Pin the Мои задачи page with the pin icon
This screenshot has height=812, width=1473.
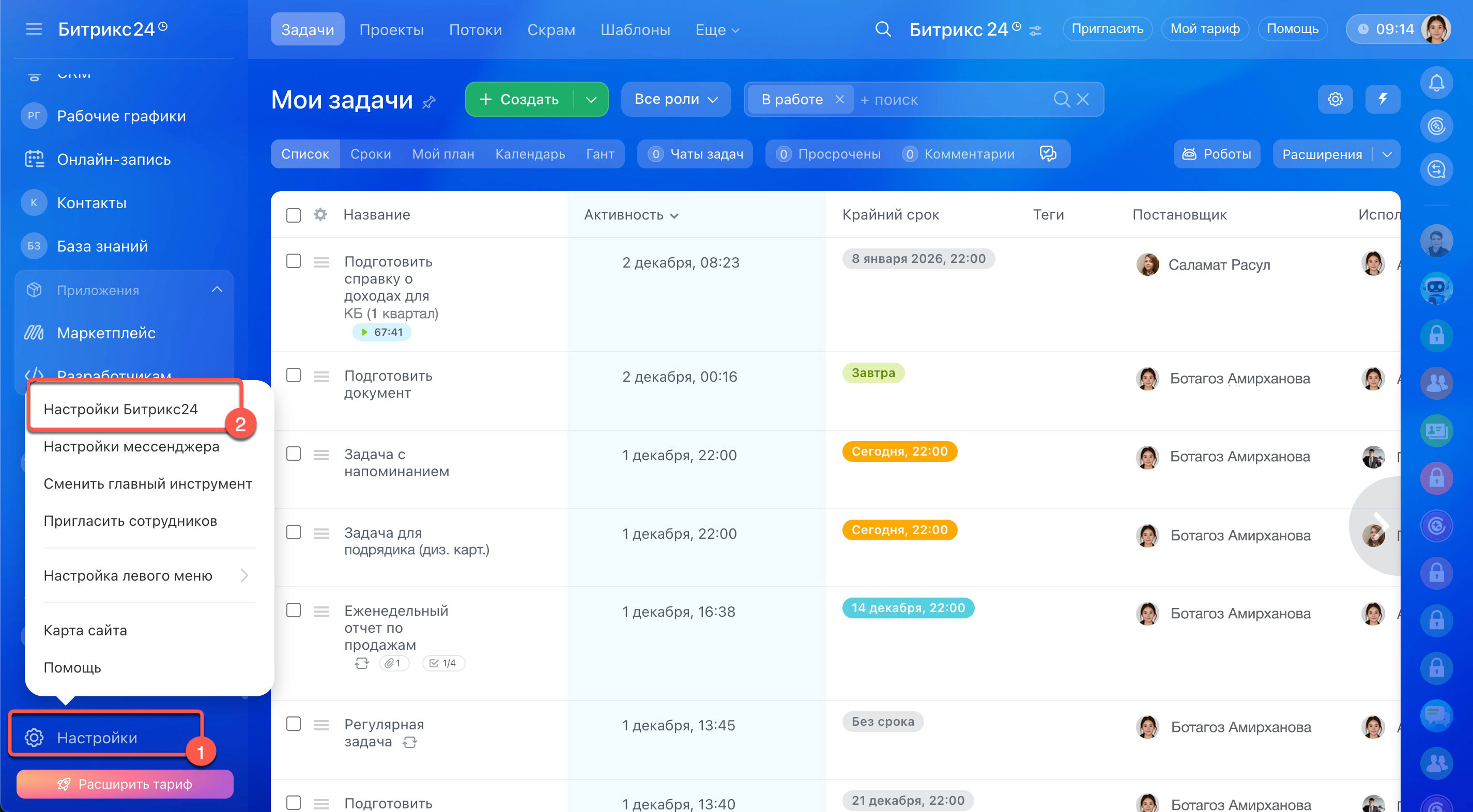pos(429,102)
